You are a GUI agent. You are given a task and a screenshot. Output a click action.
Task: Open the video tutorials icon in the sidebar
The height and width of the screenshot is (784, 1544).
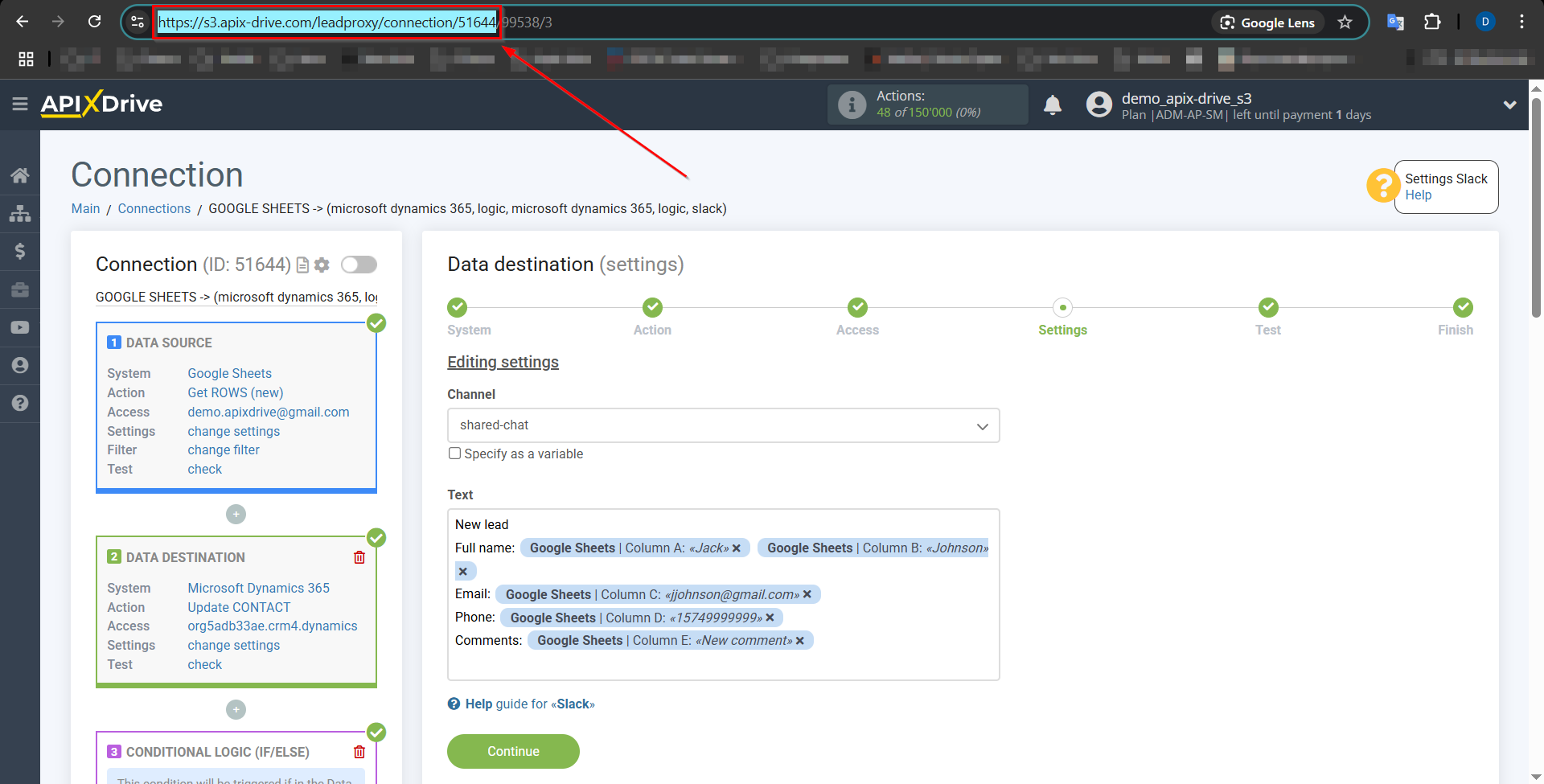coord(20,327)
